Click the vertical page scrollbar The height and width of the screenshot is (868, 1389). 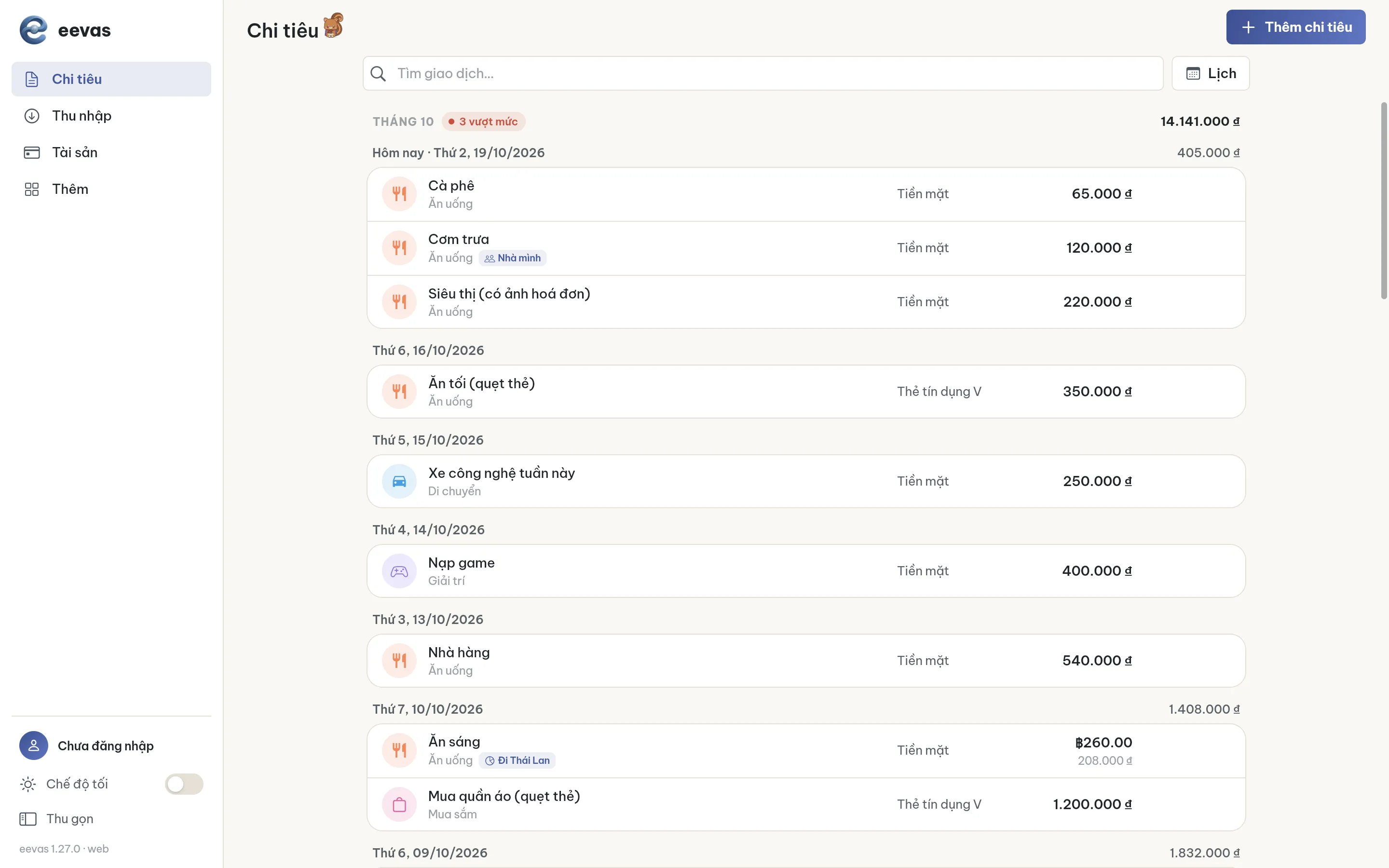point(1384,201)
